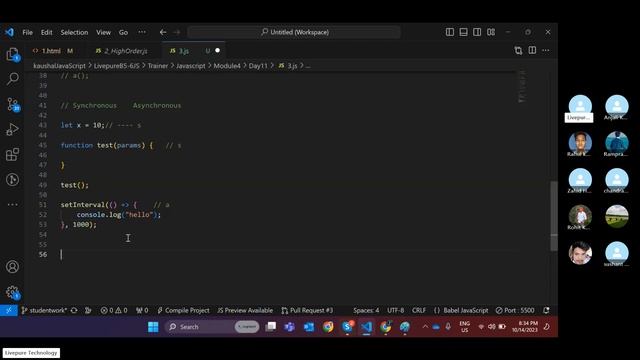The image size is (640, 360).
Task: Open the Run and Debug view
Action: click(x=12, y=129)
